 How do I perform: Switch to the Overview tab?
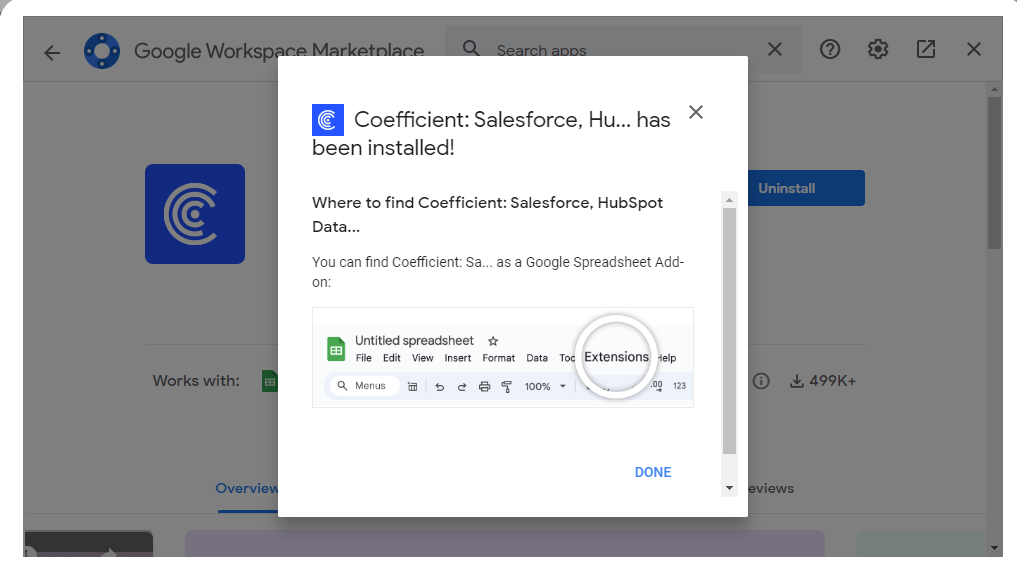point(247,488)
